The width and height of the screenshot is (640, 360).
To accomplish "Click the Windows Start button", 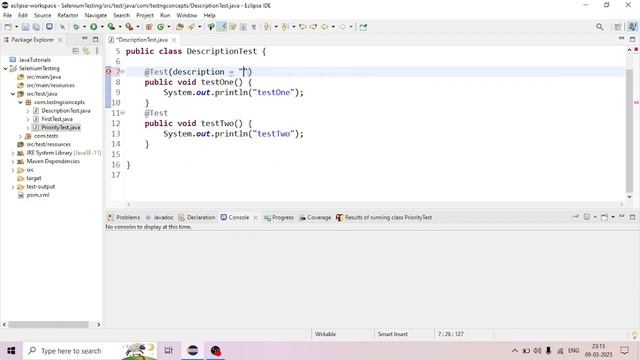I will (11, 351).
